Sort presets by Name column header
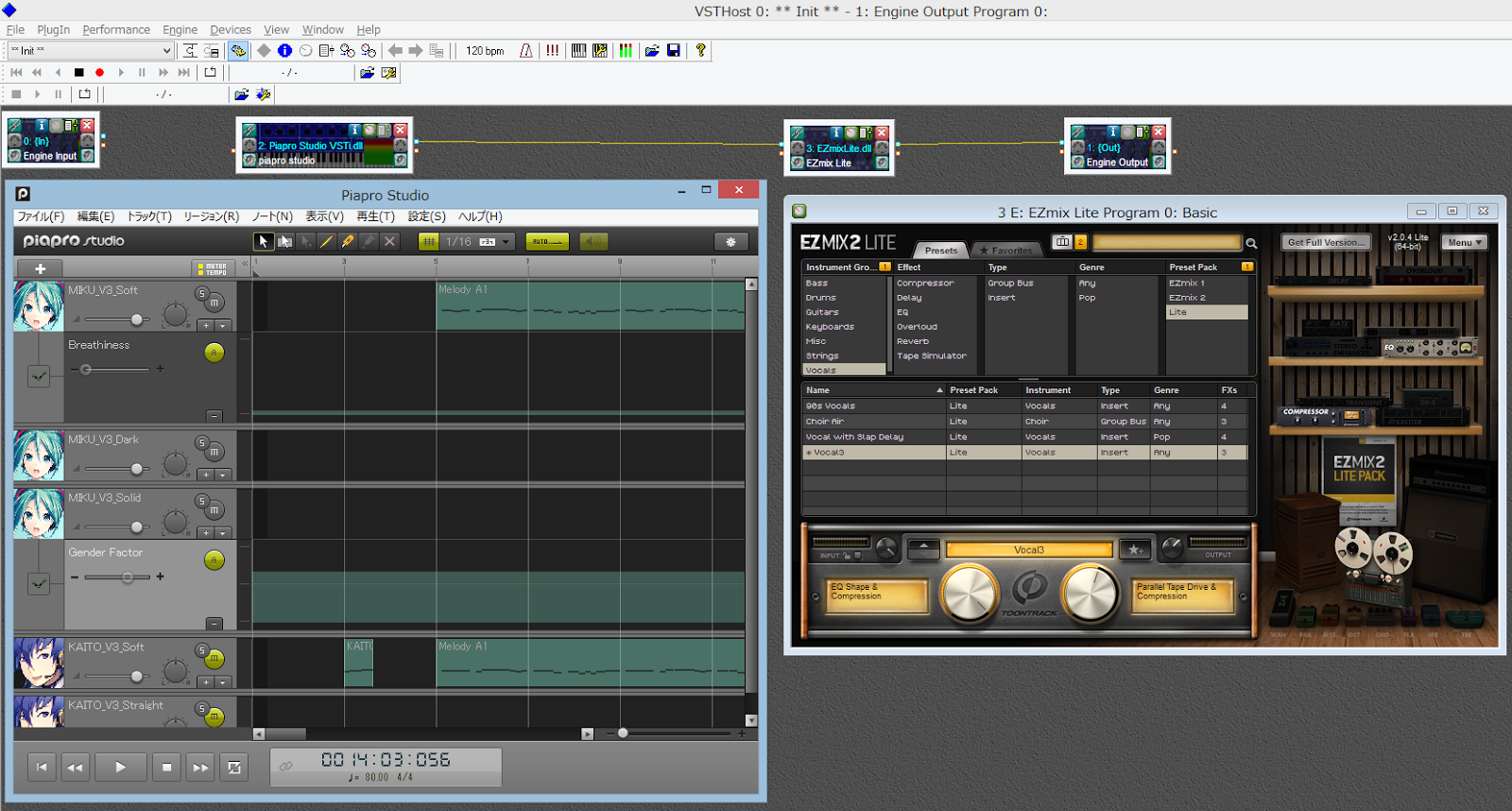Image resolution: width=1512 pixels, height=811 pixels. point(873,389)
